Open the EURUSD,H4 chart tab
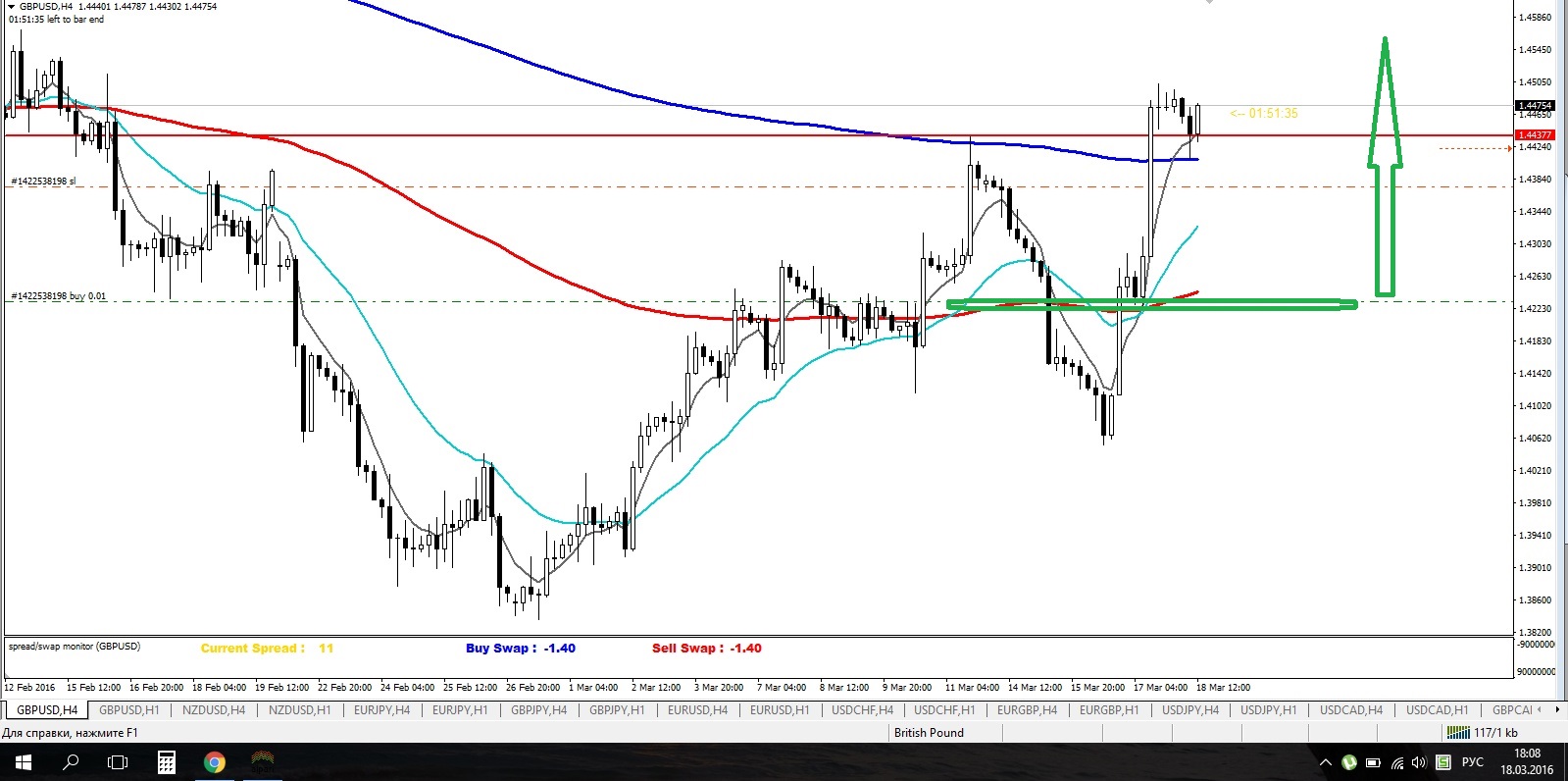 click(x=697, y=709)
